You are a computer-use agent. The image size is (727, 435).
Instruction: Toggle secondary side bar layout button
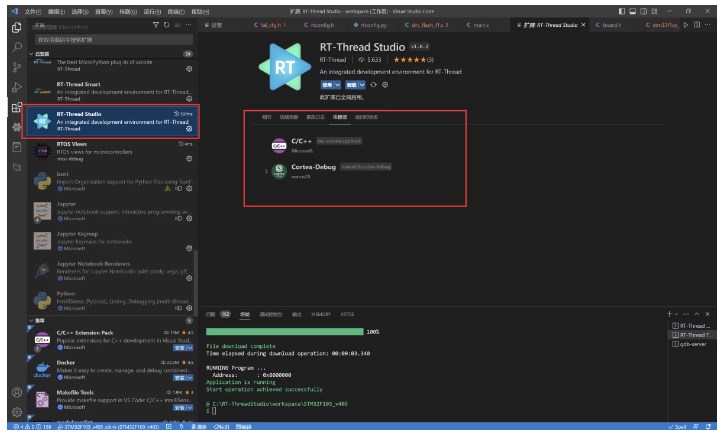coord(644,11)
